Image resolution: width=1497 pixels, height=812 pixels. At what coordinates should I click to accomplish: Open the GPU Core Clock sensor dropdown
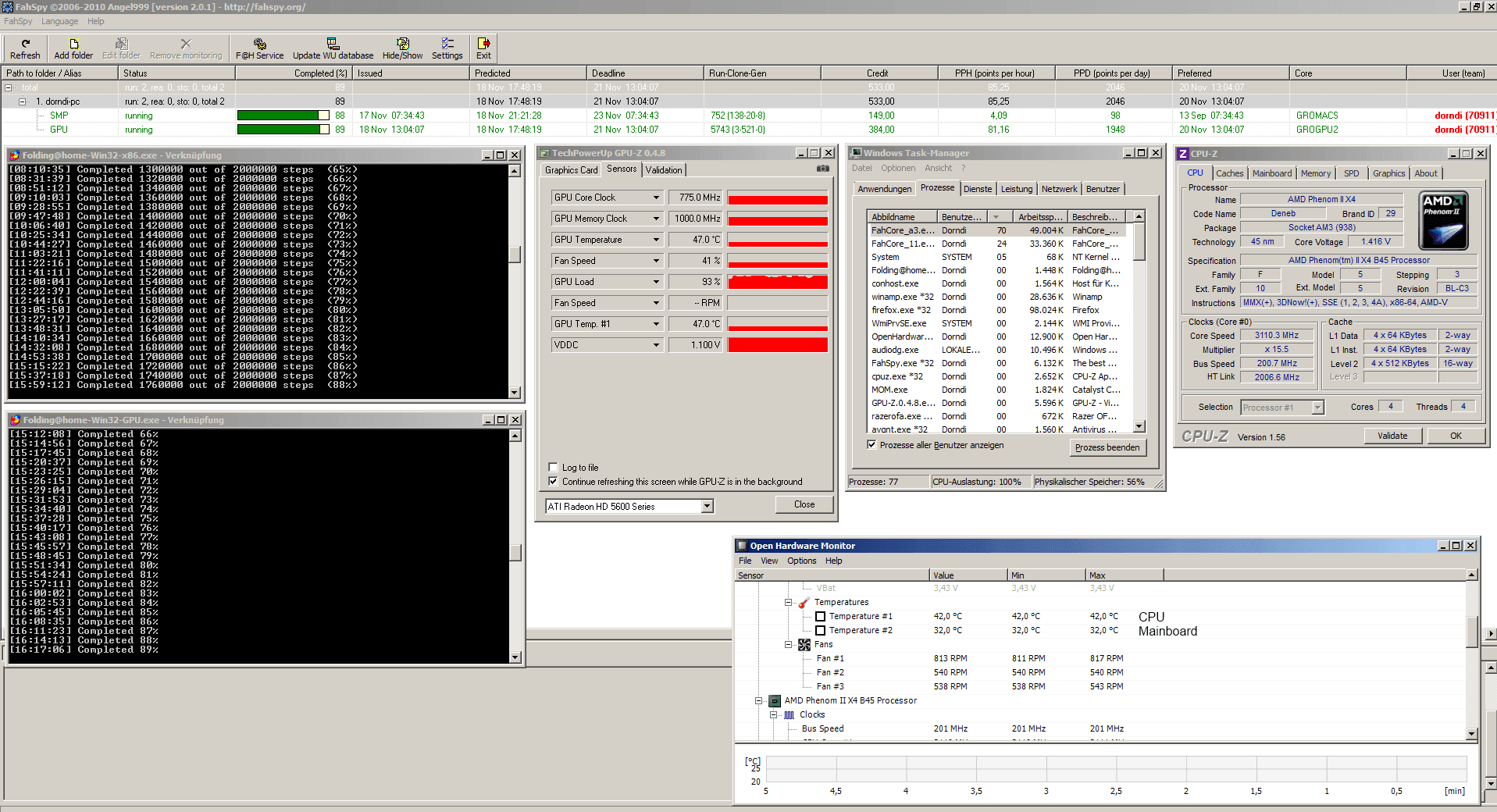[x=656, y=198]
